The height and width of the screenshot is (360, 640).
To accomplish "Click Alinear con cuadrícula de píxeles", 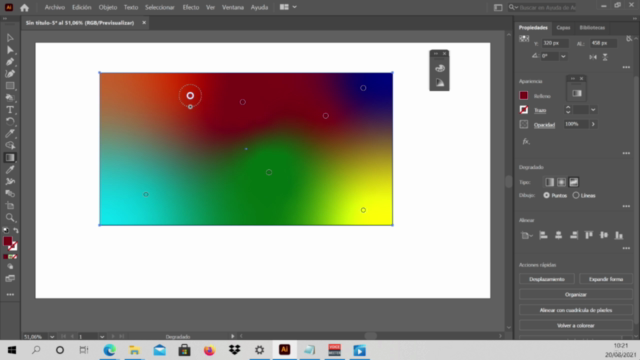I will pos(576,310).
